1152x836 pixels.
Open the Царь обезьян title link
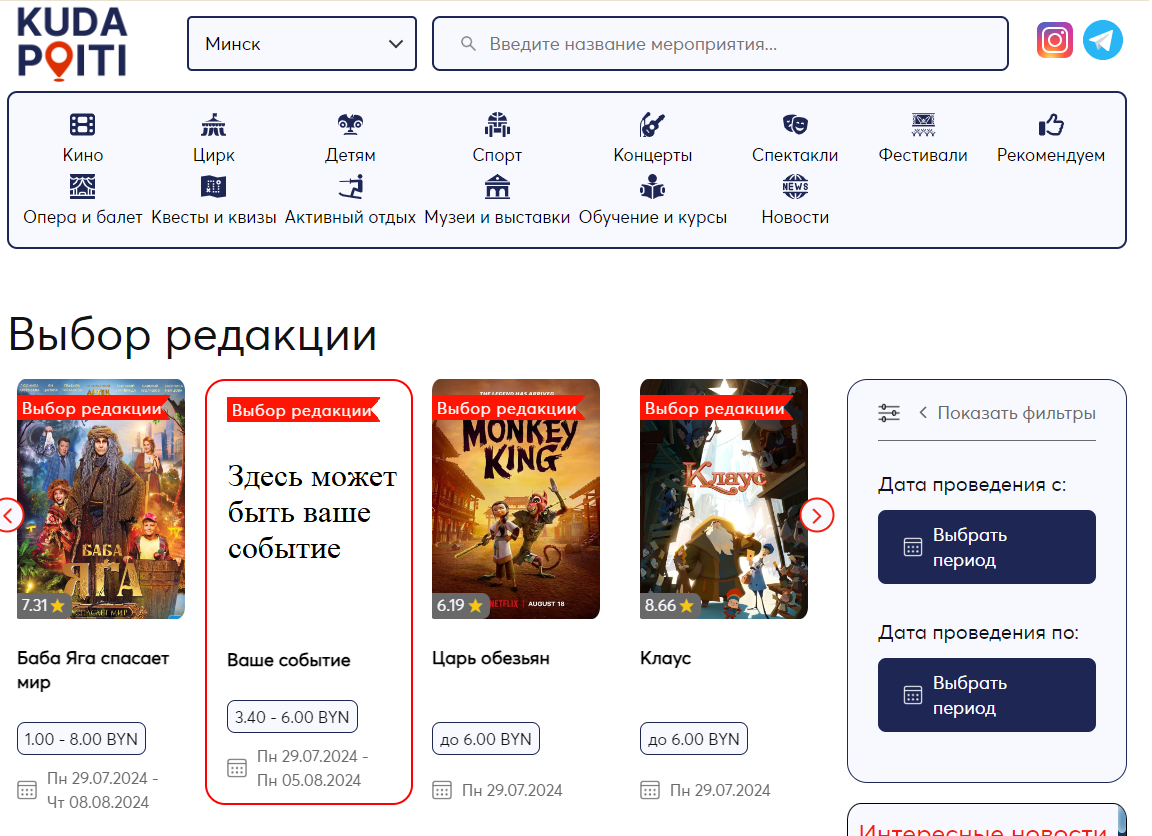coord(491,658)
